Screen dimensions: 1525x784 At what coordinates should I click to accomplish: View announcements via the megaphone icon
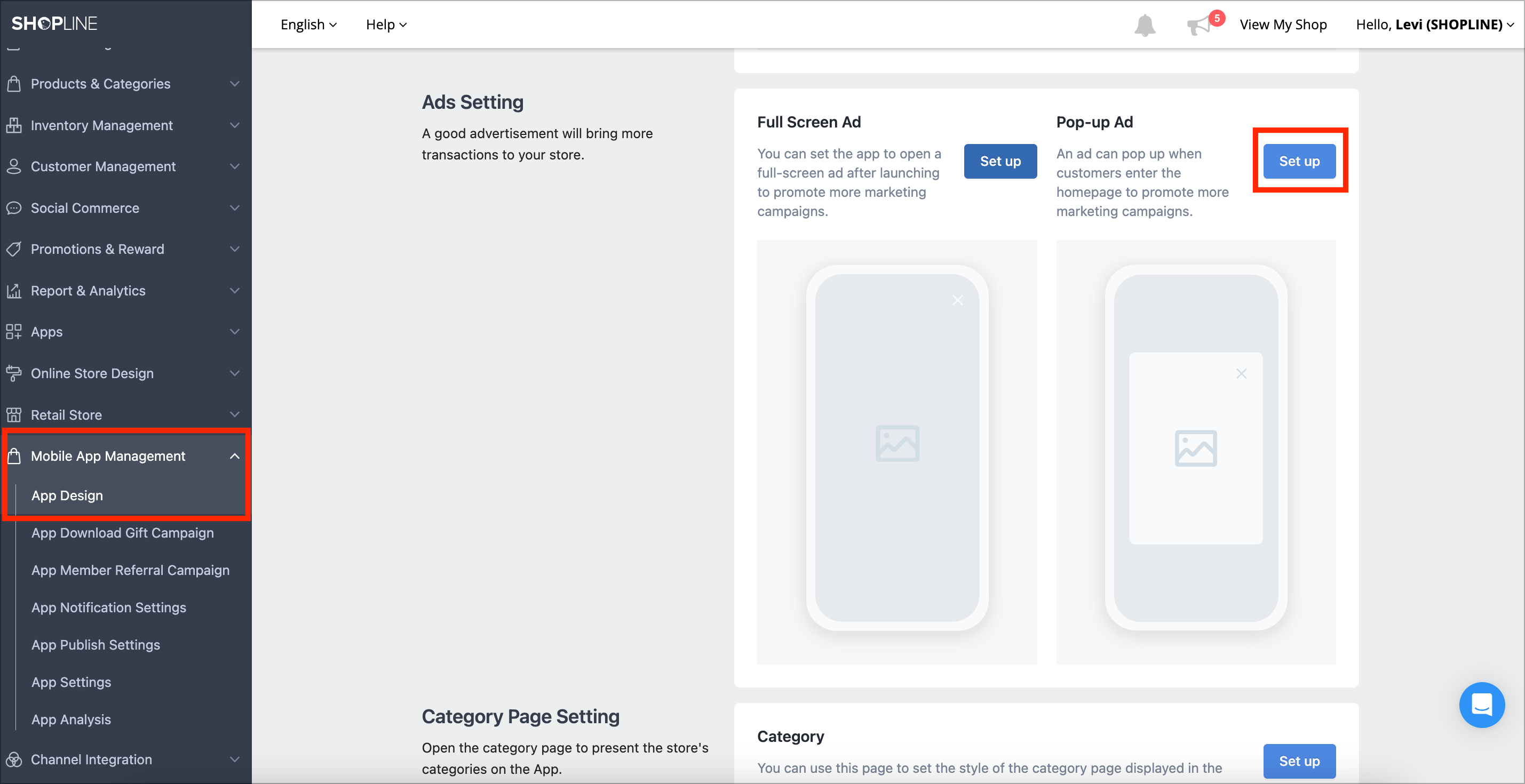pyautogui.click(x=1200, y=24)
